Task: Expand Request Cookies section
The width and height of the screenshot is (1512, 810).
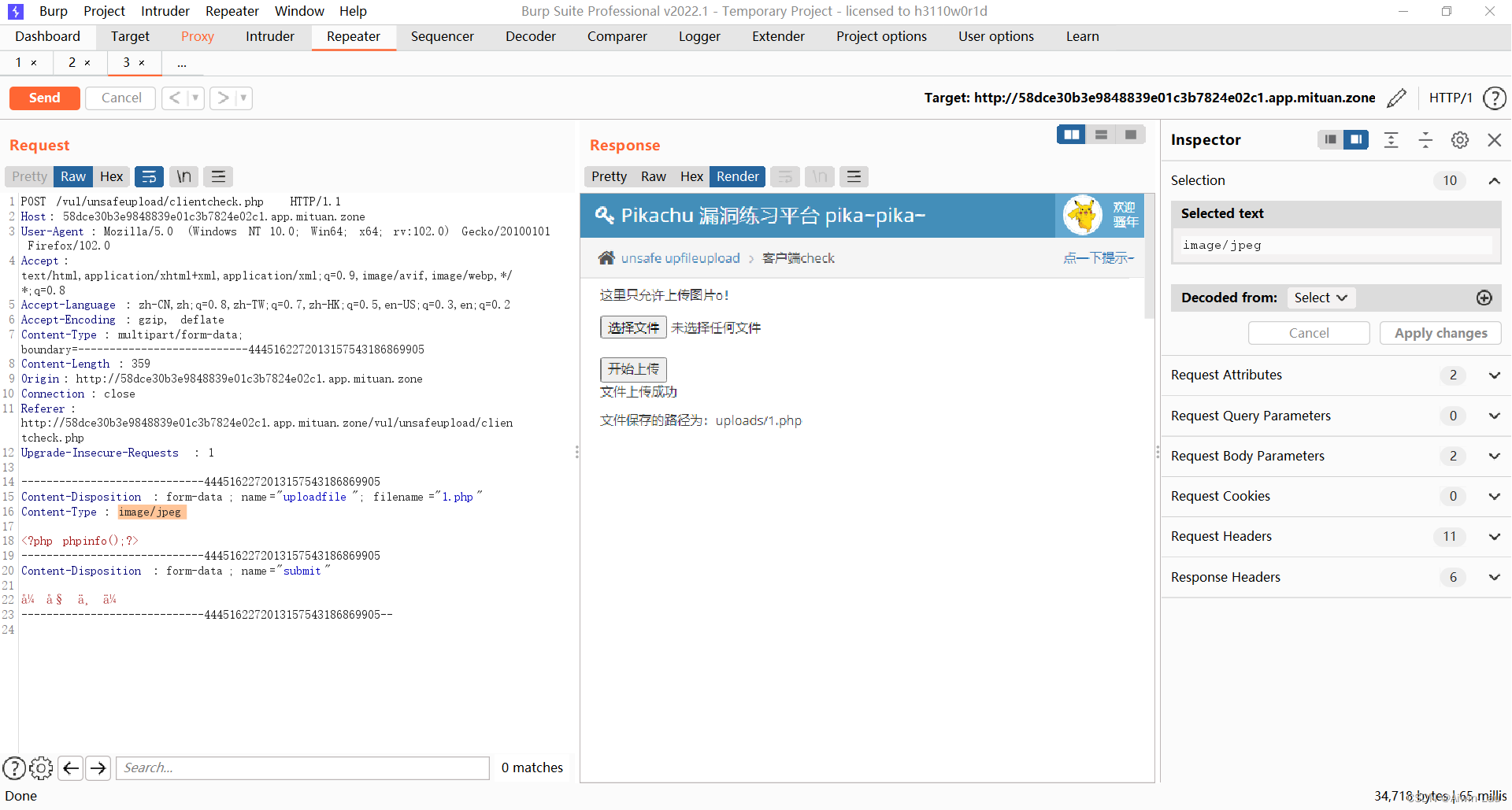Action: [x=1494, y=496]
